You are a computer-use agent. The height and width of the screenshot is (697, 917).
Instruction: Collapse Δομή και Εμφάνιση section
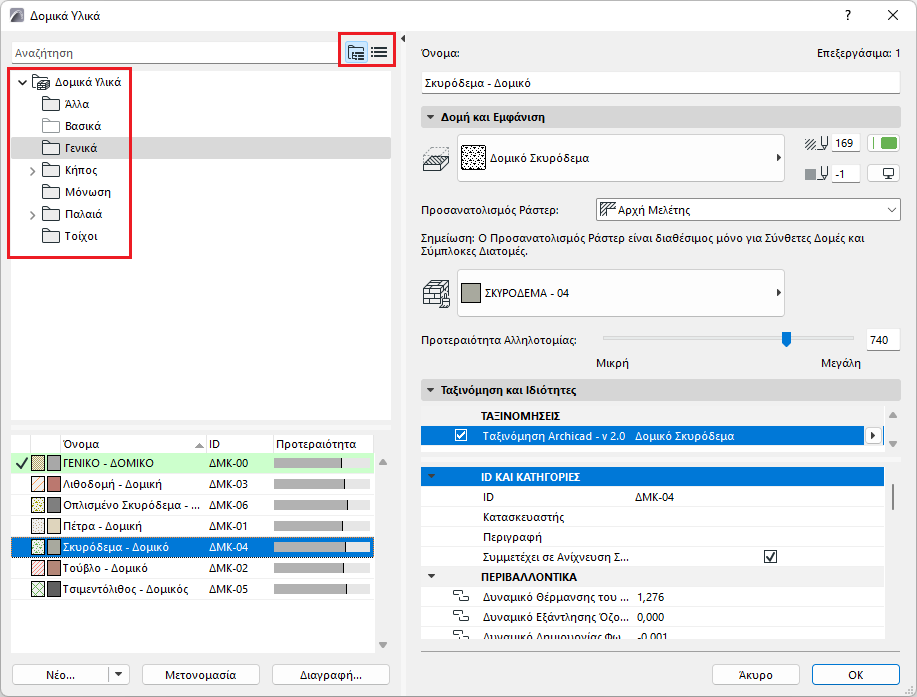pyautogui.click(x=430, y=117)
